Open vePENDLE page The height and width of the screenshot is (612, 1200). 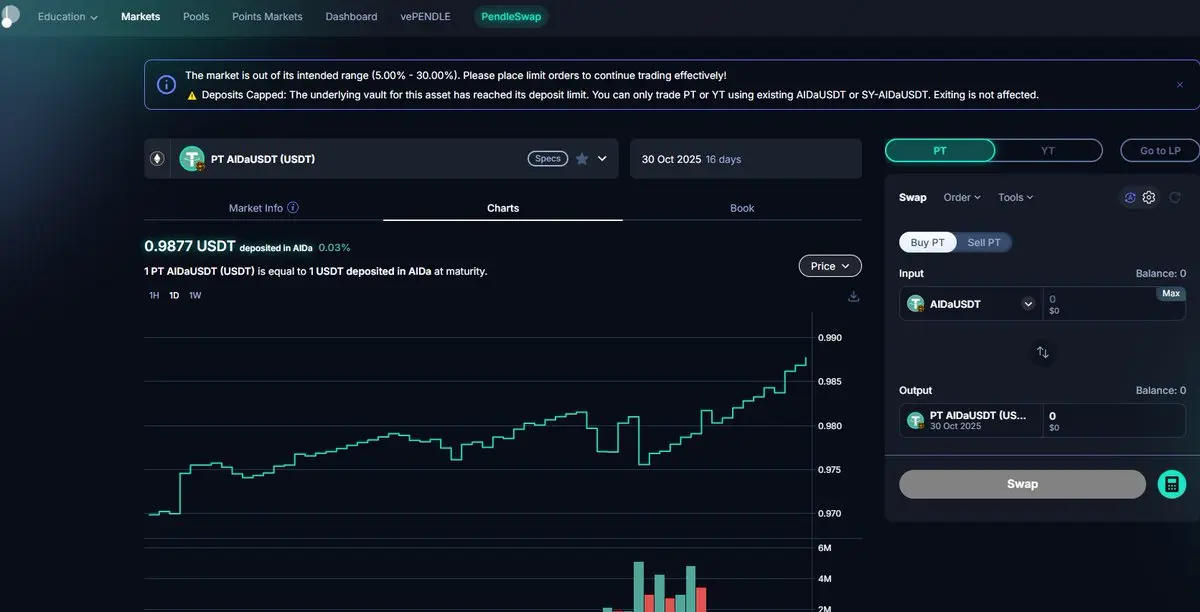[x=425, y=16]
